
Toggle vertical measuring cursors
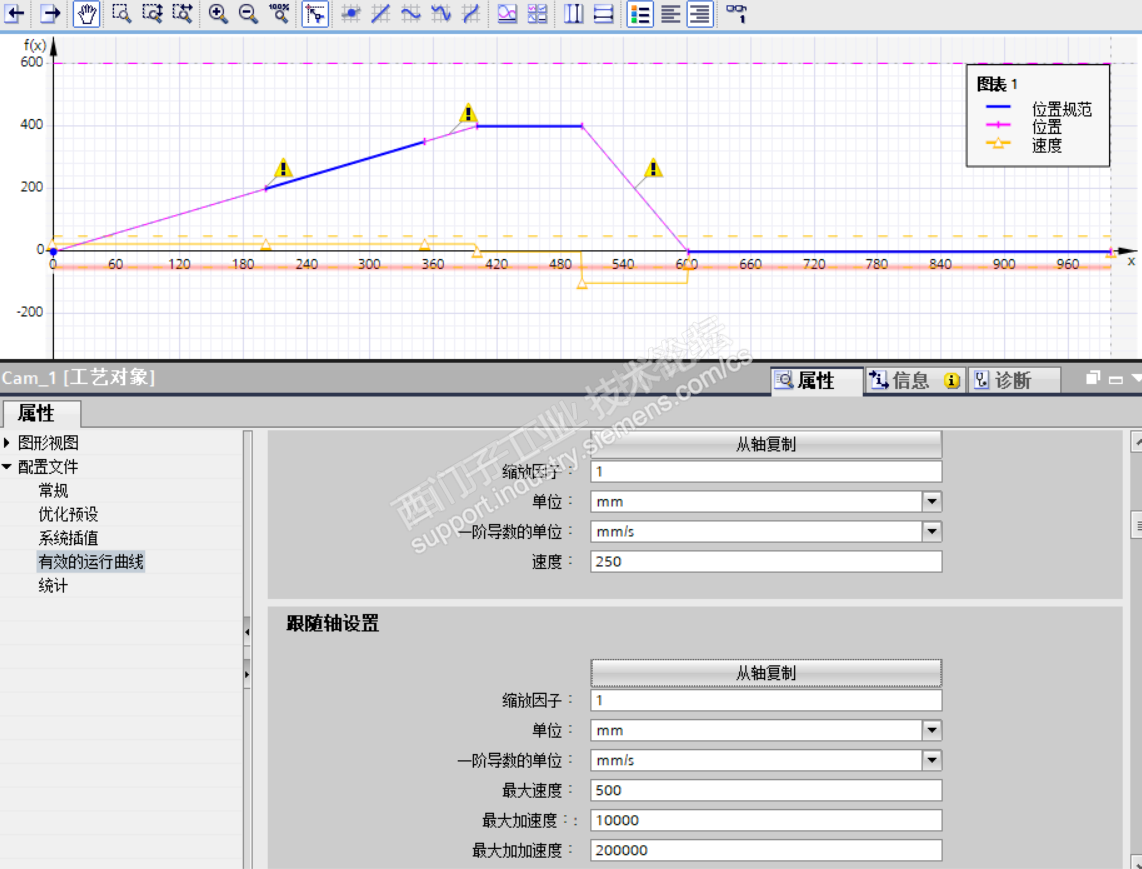coord(574,13)
